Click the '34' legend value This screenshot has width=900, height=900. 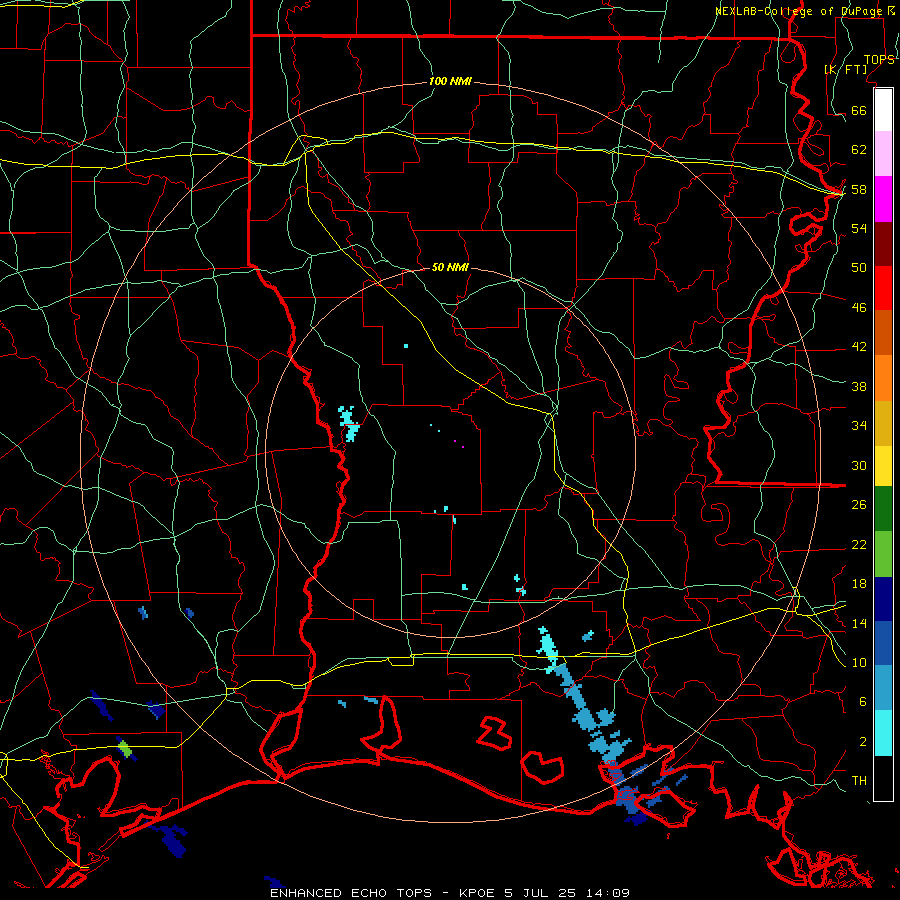coord(859,426)
